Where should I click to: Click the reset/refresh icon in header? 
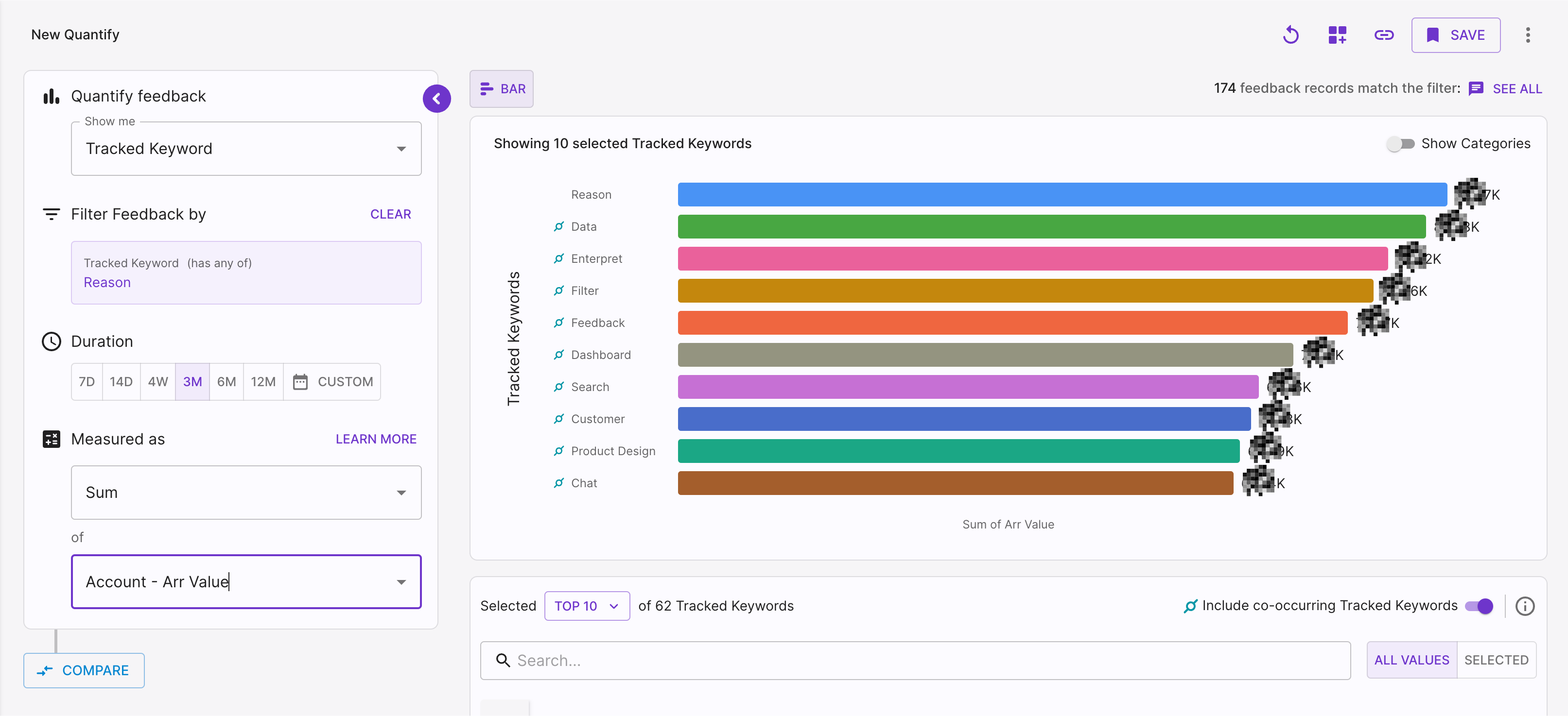coord(1290,34)
